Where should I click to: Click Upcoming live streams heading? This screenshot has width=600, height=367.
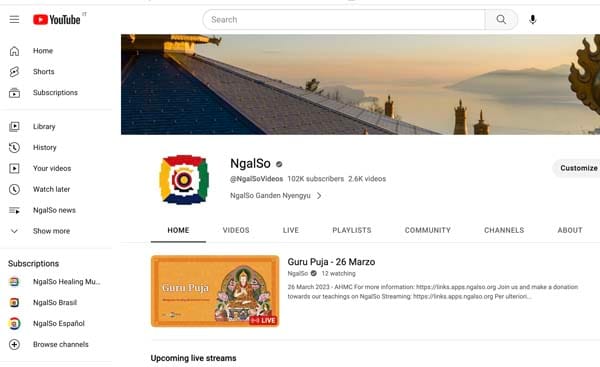click(193, 358)
